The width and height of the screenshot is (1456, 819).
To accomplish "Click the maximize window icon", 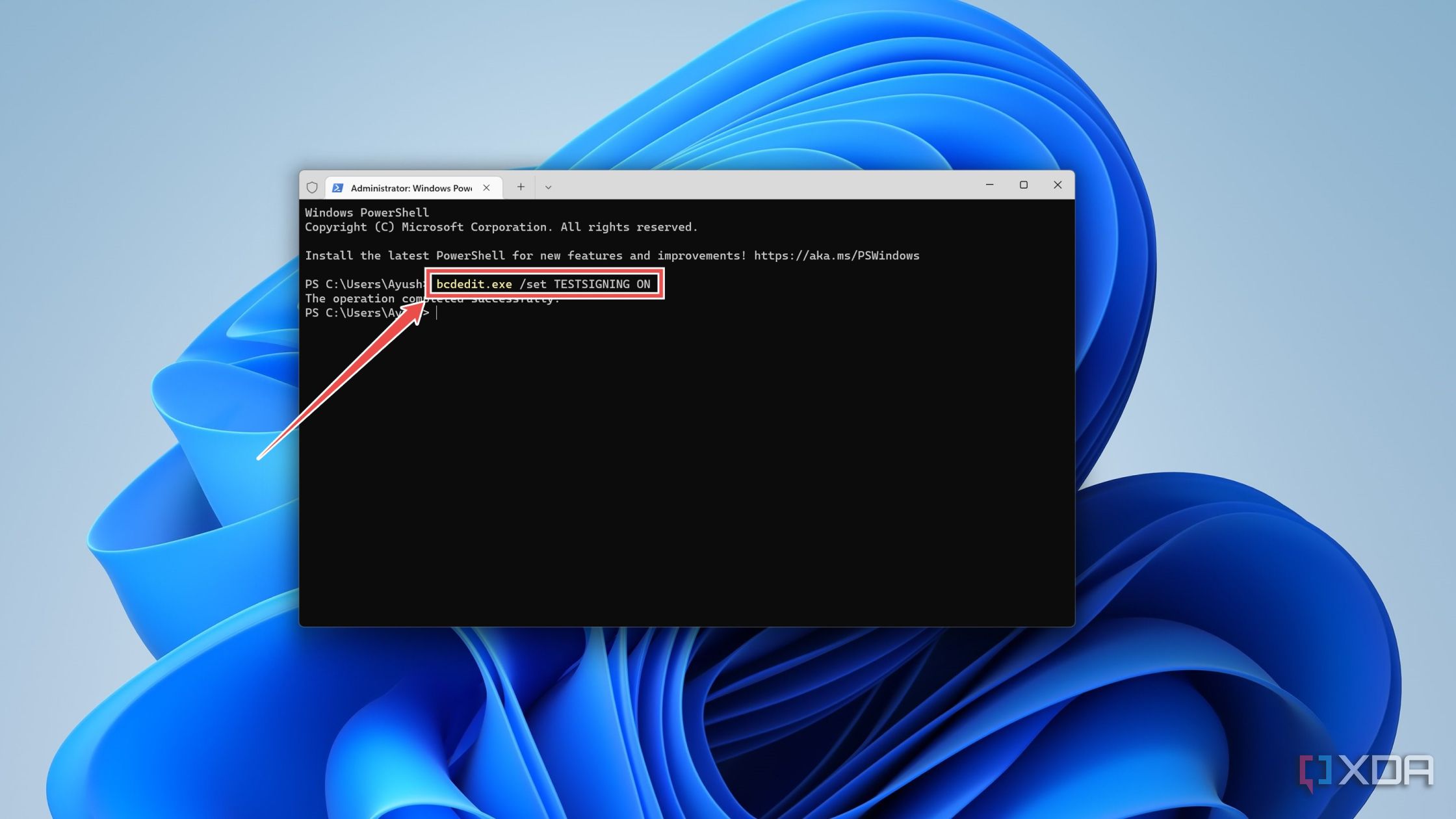I will click(1024, 185).
